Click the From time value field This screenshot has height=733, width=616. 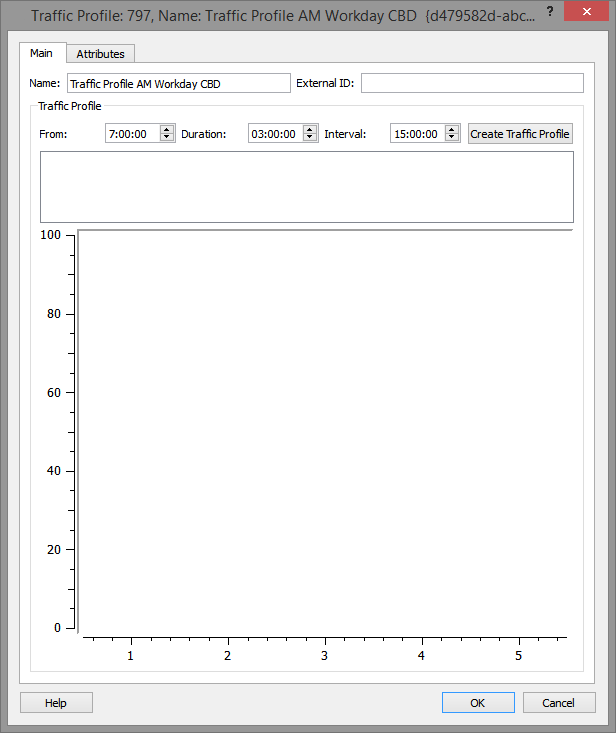pyautogui.click(x=131, y=134)
